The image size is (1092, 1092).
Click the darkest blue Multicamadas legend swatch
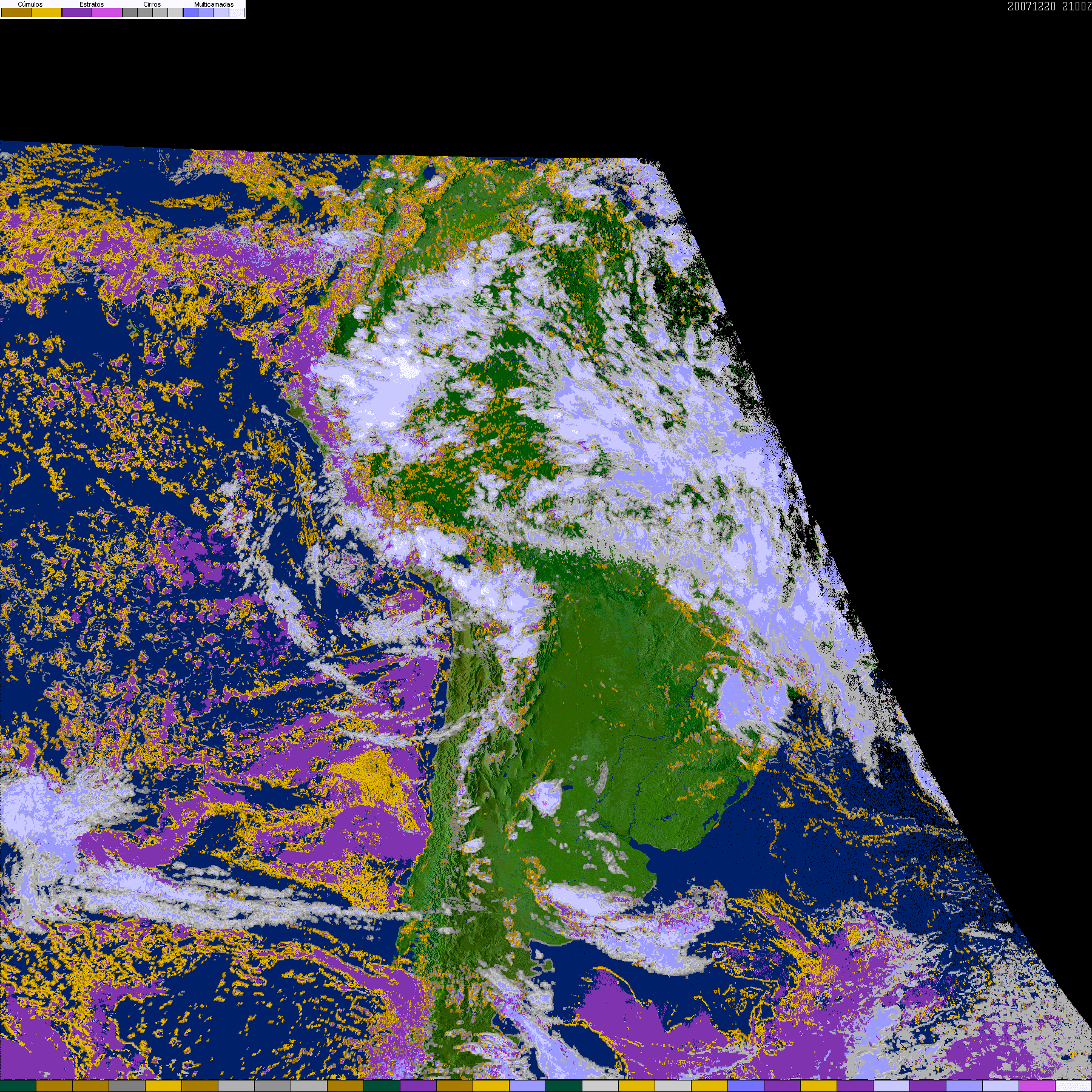191,12
